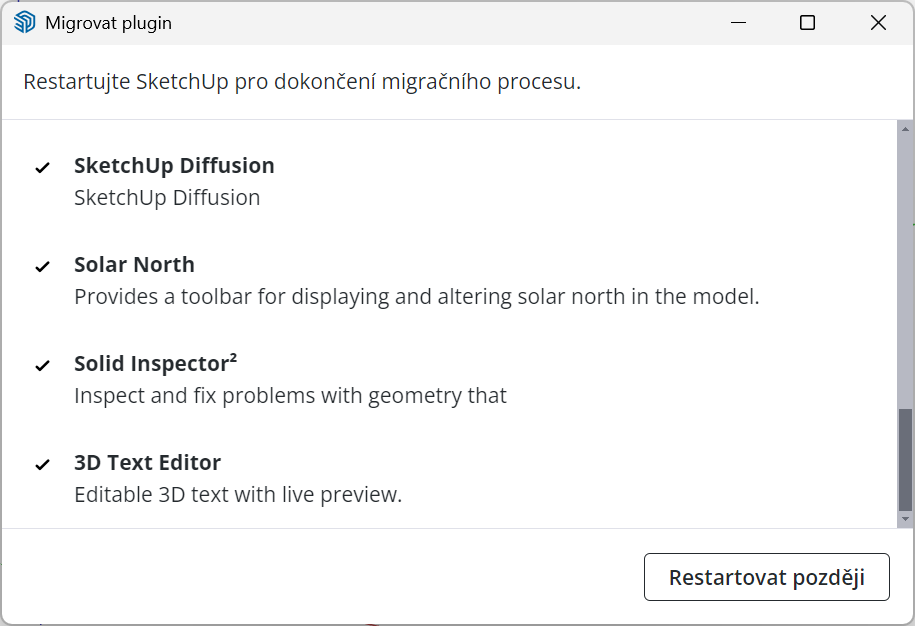Viewport: 915px width, 626px height.
Task: Select the Solid Inspector² plugin title
Action: pos(155,364)
